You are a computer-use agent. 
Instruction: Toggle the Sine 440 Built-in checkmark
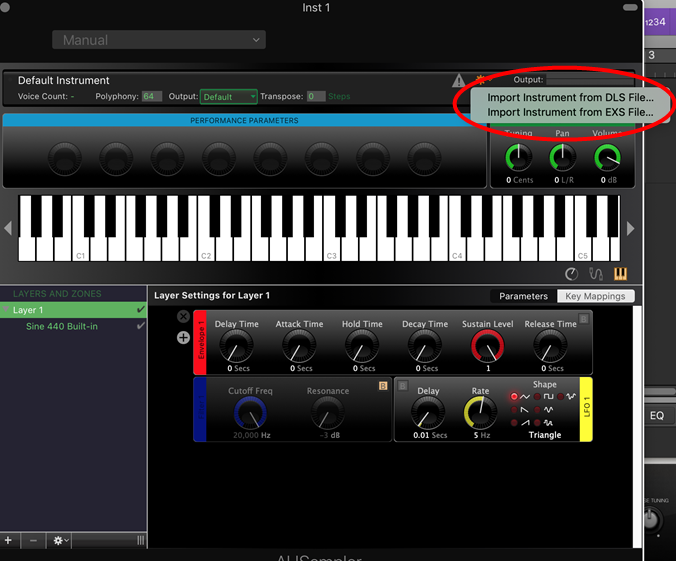[141, 326]
